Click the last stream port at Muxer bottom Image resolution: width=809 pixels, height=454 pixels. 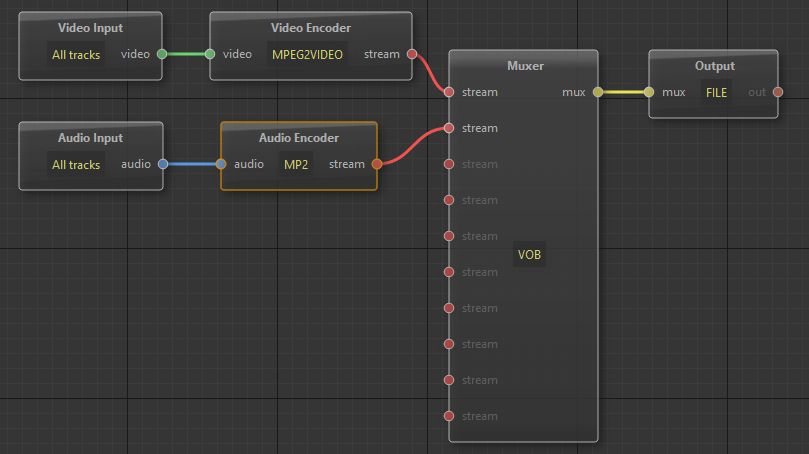pyautogui.click(x=449, y=416)
